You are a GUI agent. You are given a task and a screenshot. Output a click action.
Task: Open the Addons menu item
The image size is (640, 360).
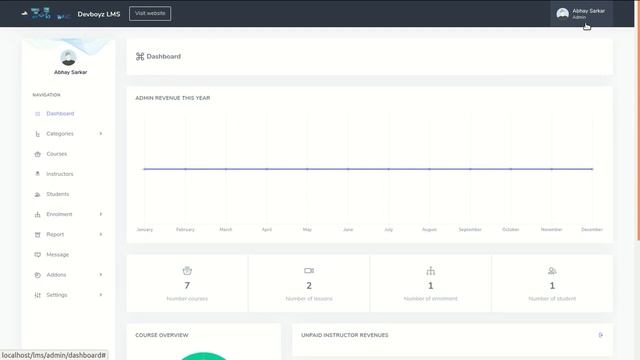pos(56,275)
